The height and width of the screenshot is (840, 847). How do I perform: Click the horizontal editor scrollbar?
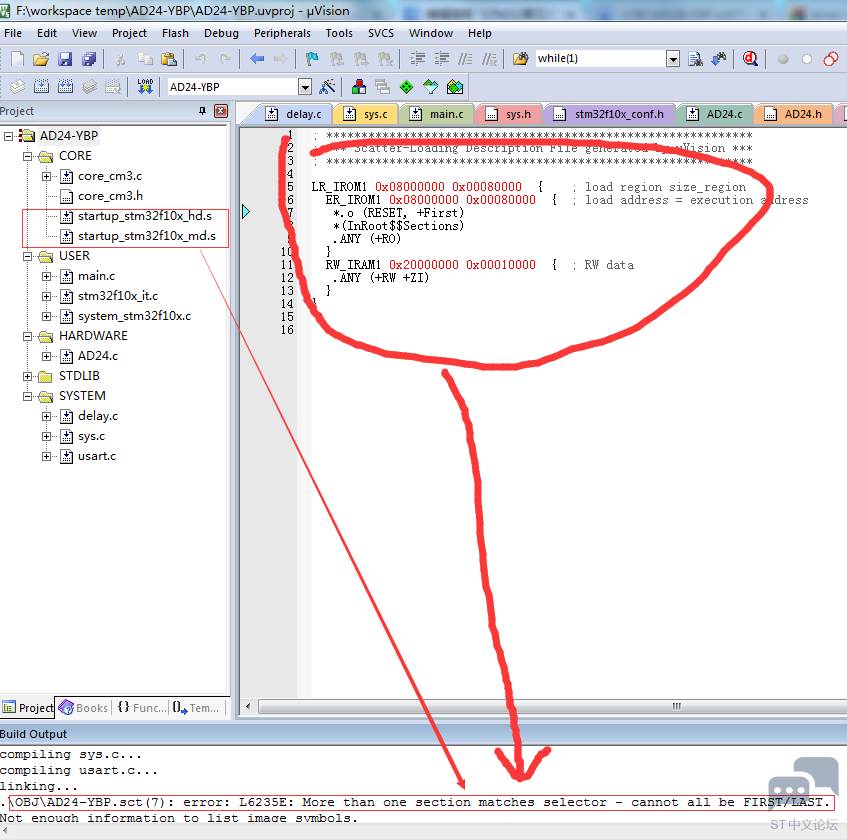pos(551,707)
